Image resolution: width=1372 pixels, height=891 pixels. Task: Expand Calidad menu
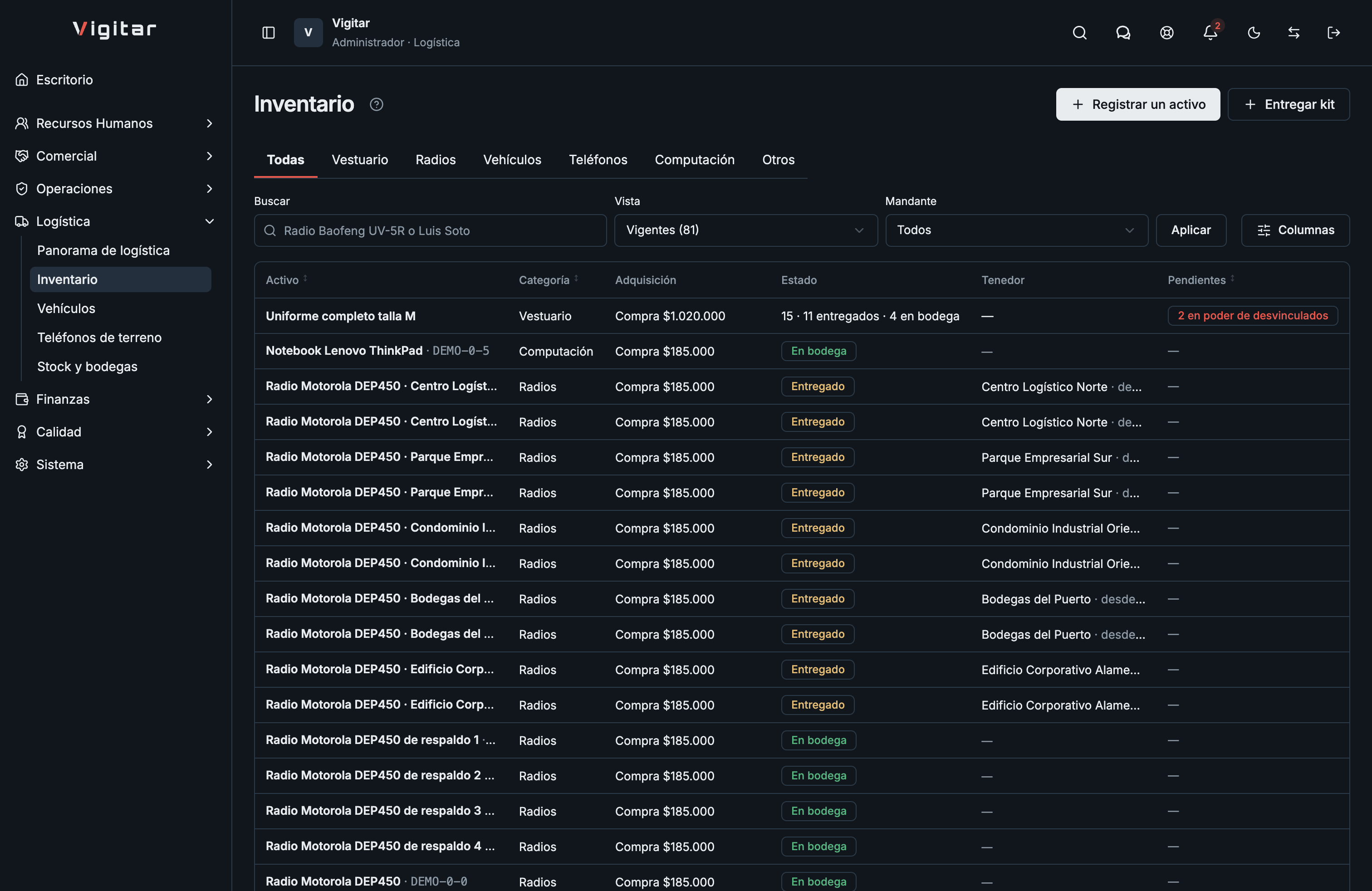[115, 432]
